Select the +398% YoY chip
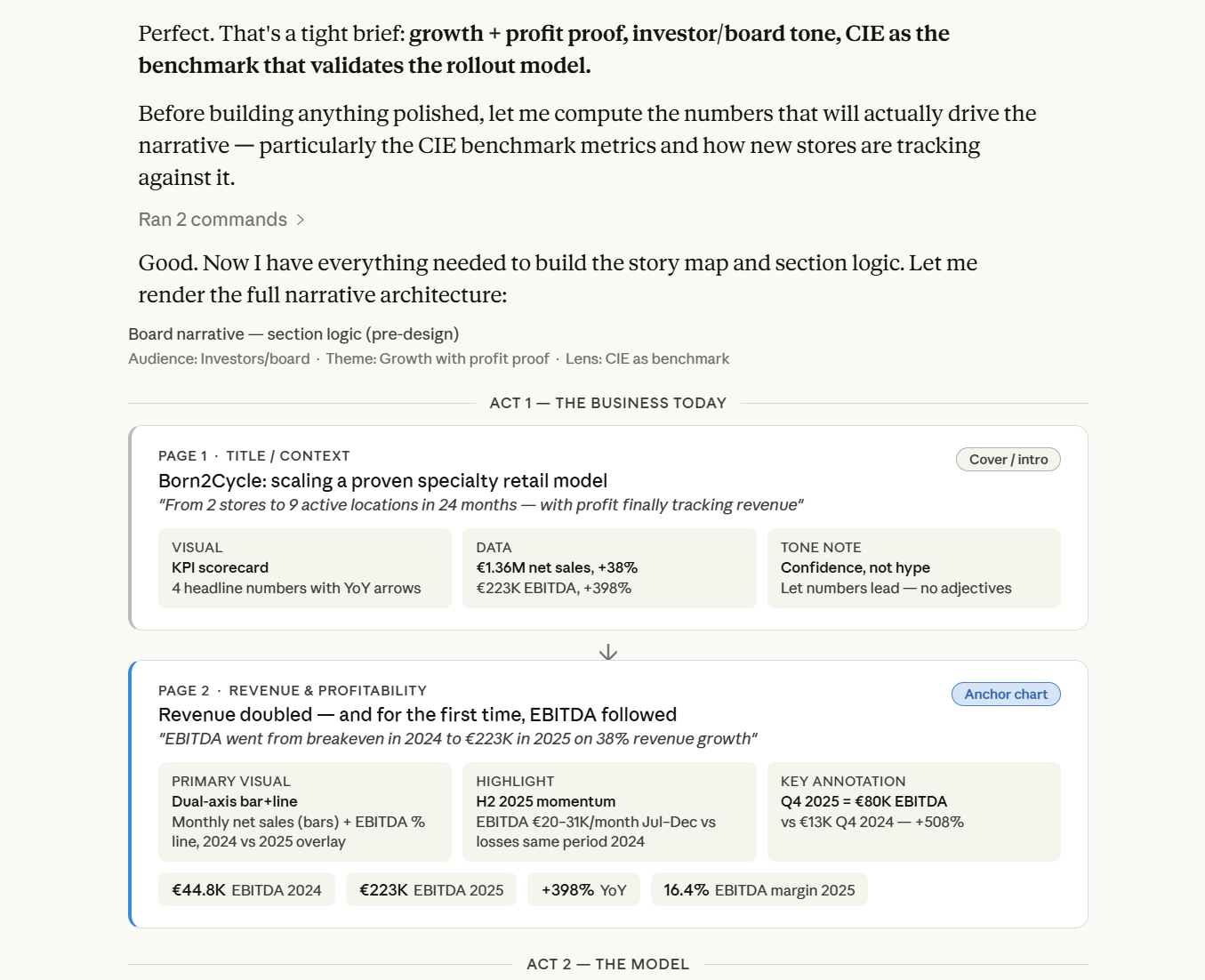The width and height of the screenshot is (1205, 980). 584,890
